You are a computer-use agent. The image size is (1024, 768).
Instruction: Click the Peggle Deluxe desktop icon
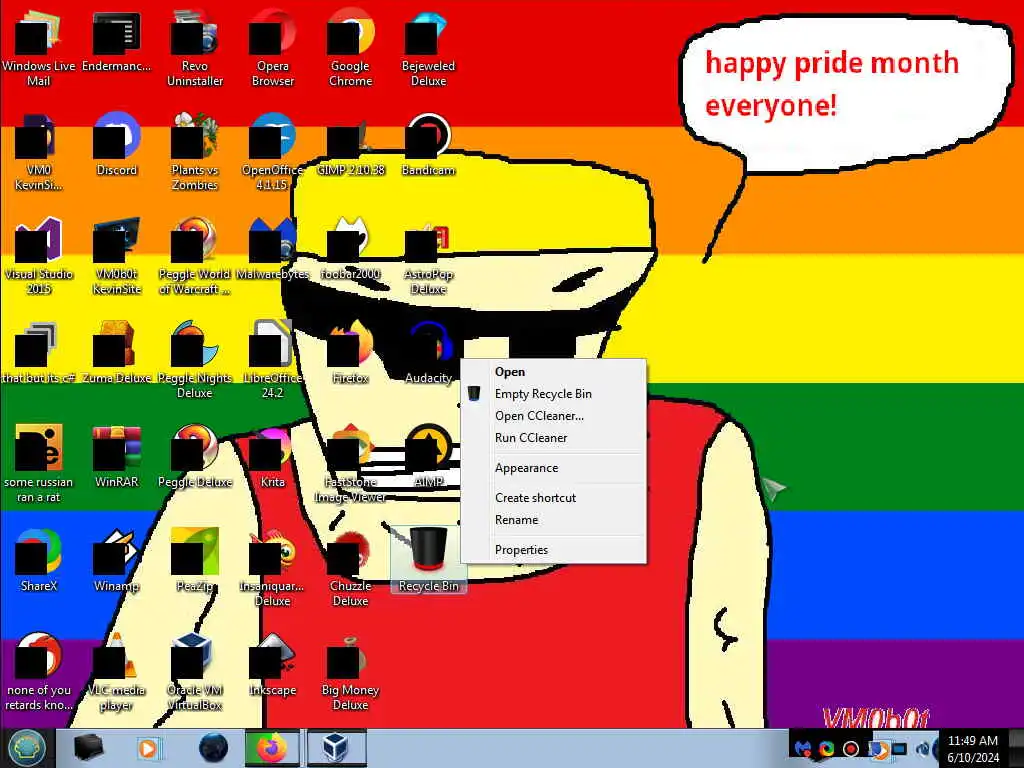195,456
